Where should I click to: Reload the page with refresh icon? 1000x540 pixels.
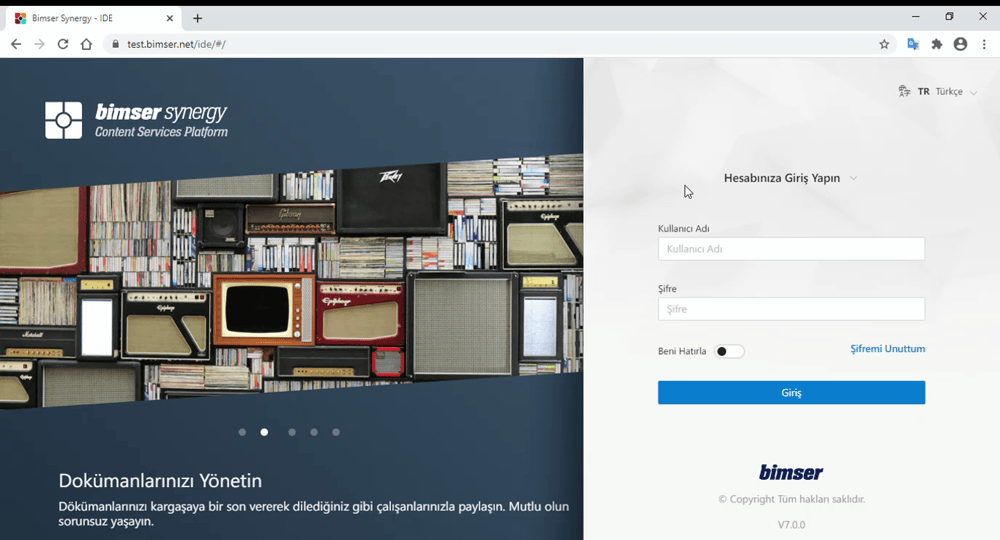coord(63,44)
